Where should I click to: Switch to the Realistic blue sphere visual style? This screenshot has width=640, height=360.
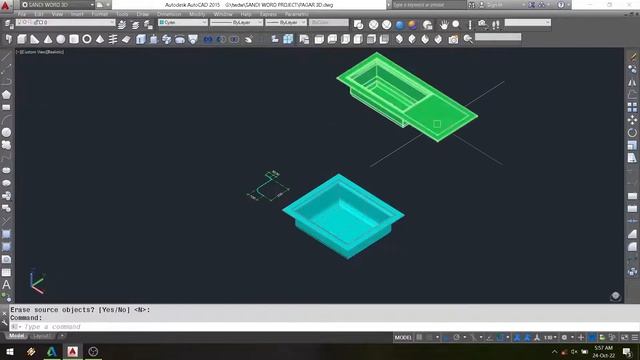point(400,24)
